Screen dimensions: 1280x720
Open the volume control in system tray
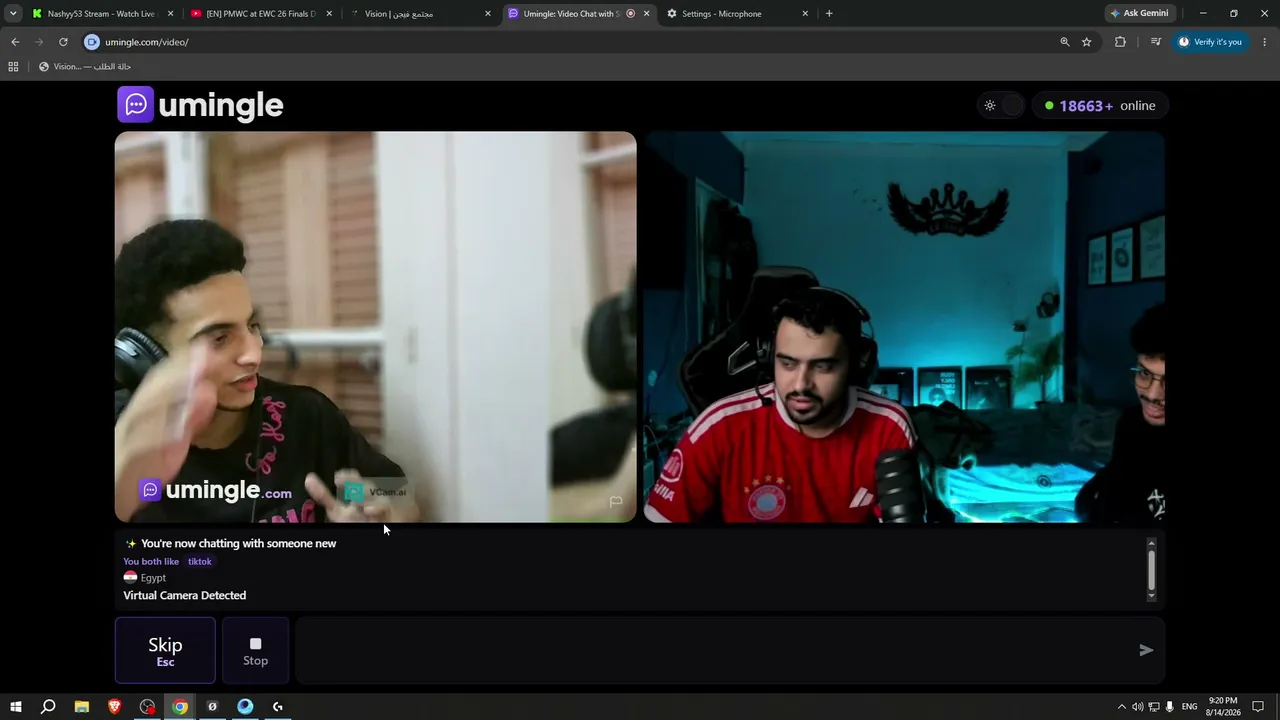point(1138,707)
